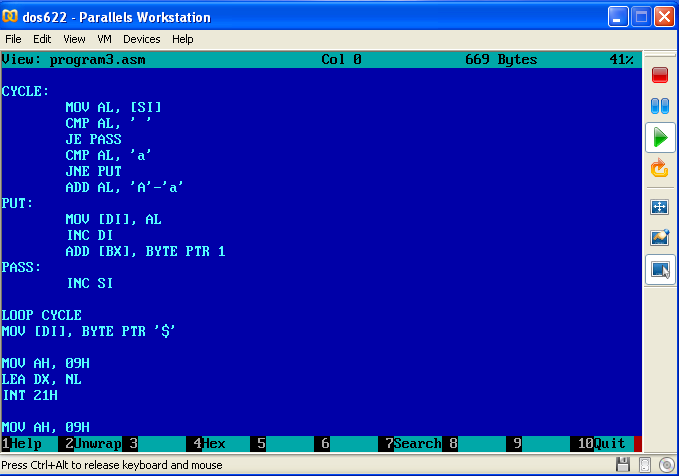This screenshot has width=679, height=476.
Task: Click the 'MOV [DI], BYTE PTR '$'' line
Action: (x=88, y=331)
